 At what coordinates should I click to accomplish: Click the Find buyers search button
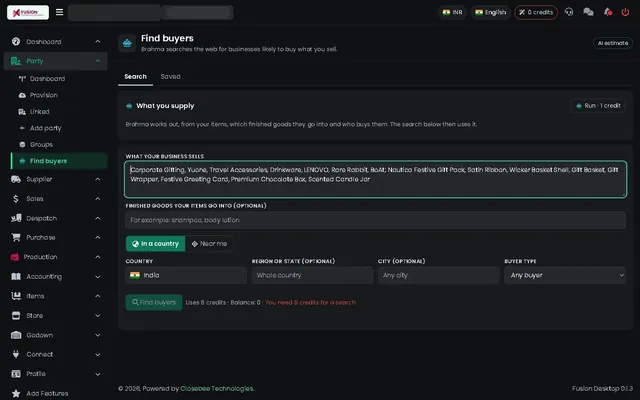pos(154,302)
